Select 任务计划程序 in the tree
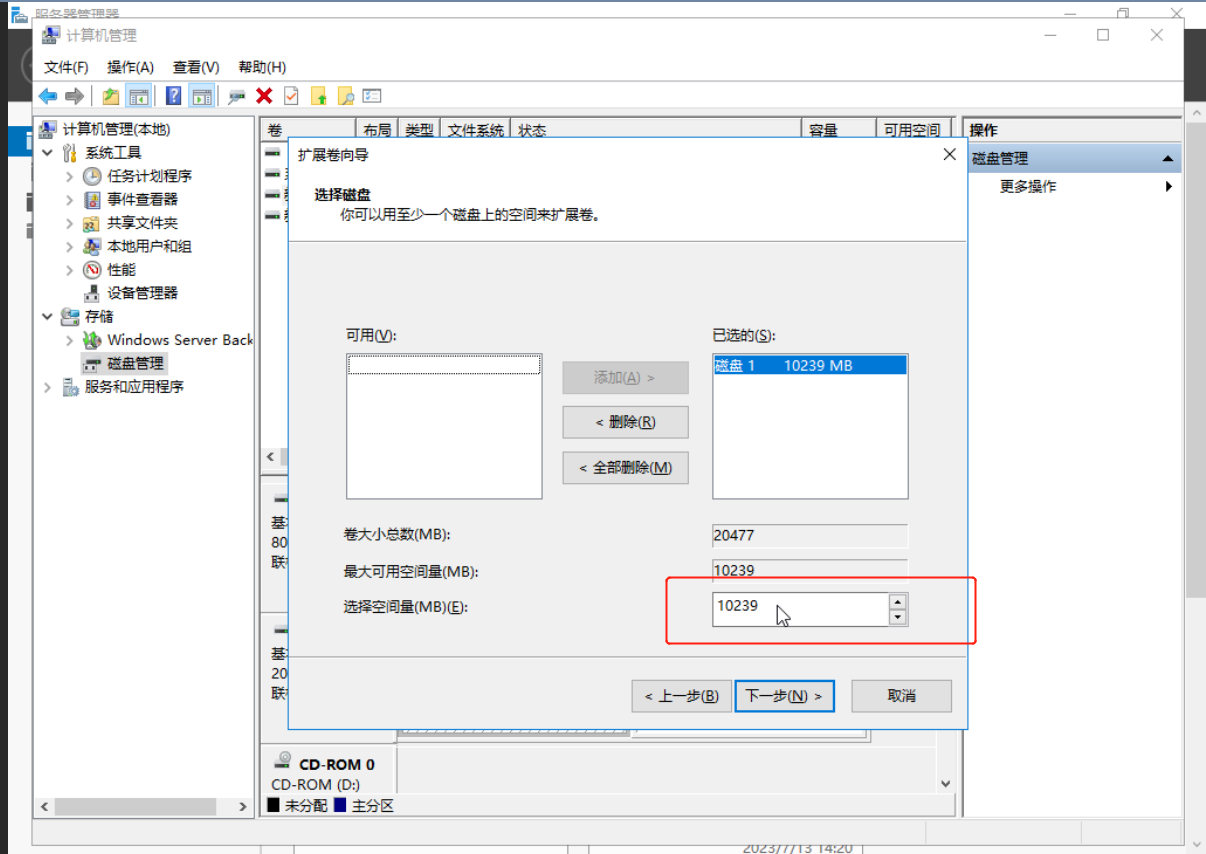This screenshot has width=1206, height=854. 150,175
